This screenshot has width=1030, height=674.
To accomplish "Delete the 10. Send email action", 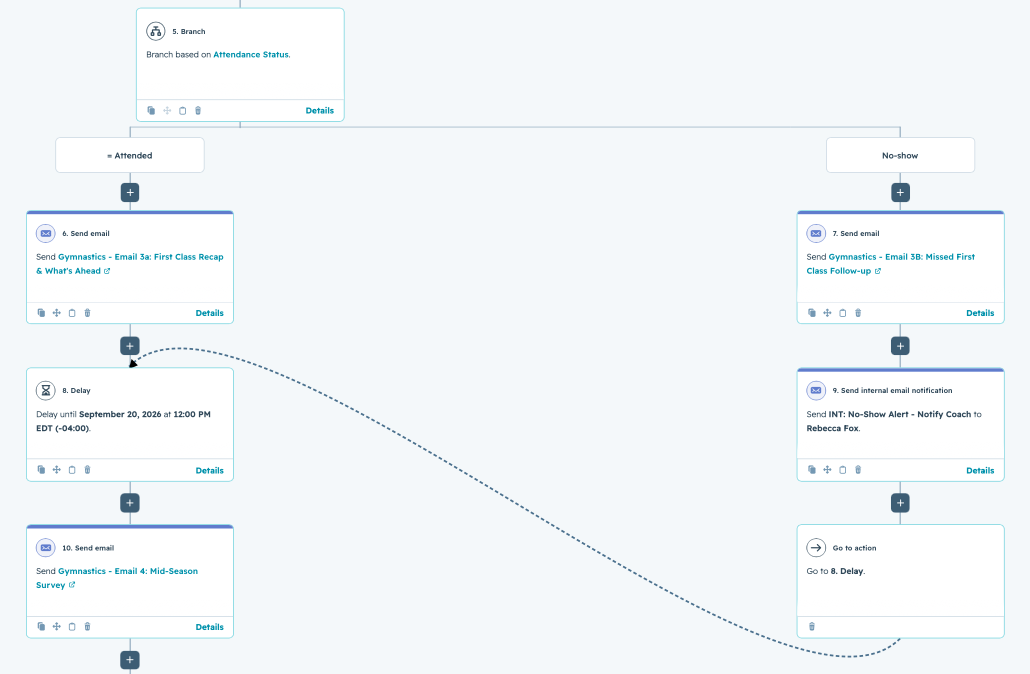I will coord(87,627).
